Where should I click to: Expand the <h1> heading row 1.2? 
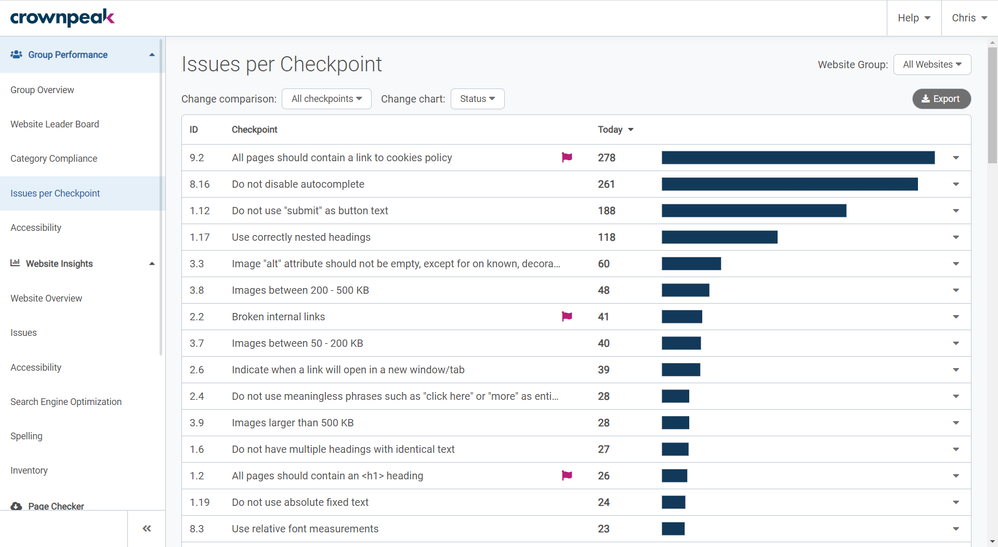[956, 476]
